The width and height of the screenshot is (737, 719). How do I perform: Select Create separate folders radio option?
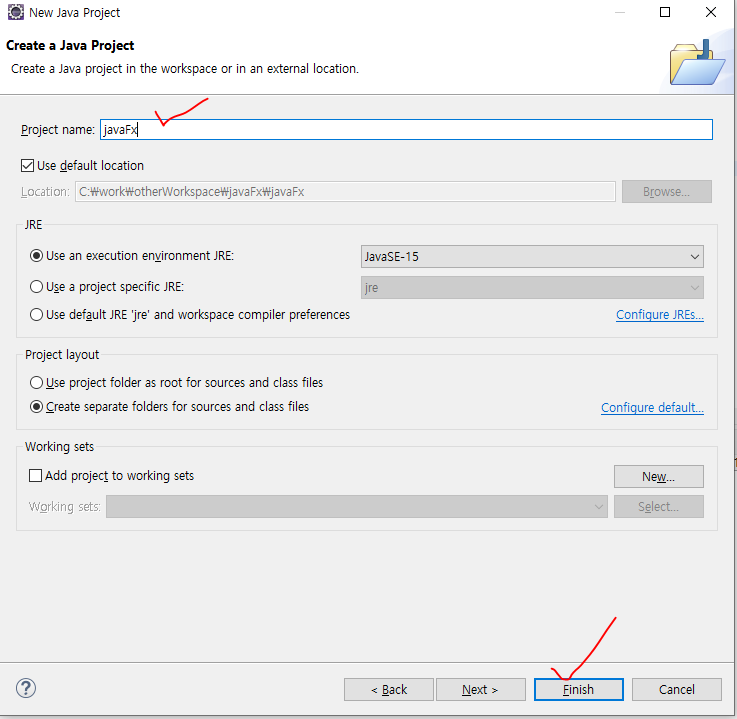coord(36,406)
